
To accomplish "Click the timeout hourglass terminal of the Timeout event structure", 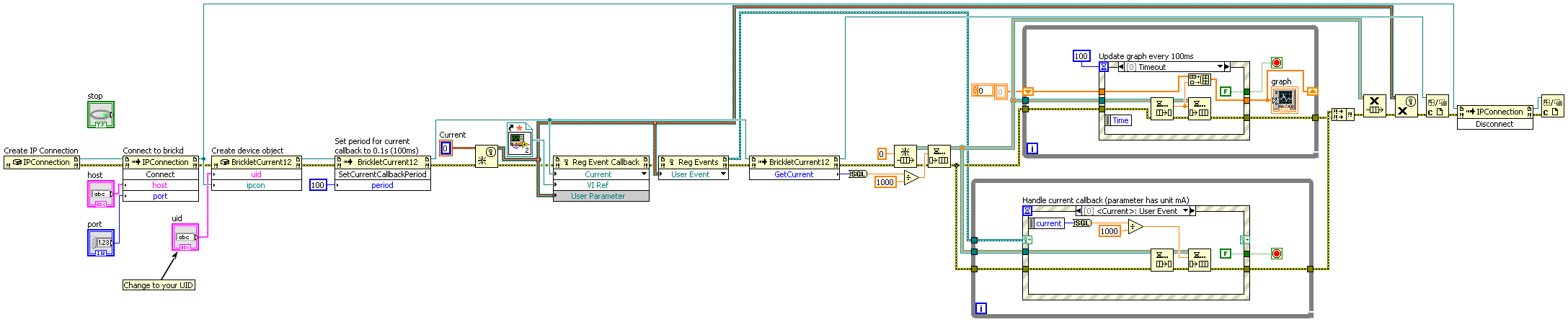I will click(x=1104, y=67).
